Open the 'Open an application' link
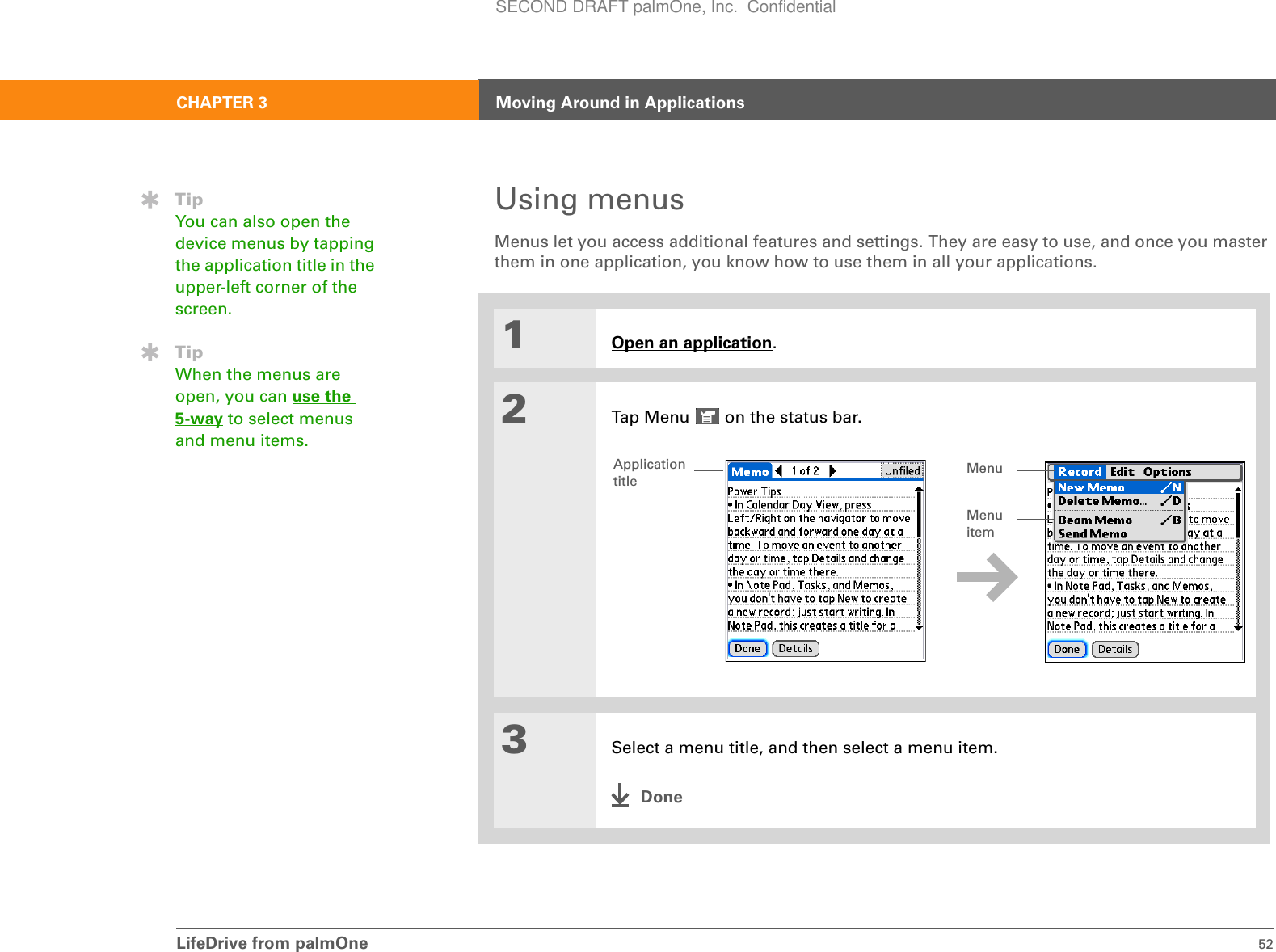1276x952 pixels. [x=692, y=343]
